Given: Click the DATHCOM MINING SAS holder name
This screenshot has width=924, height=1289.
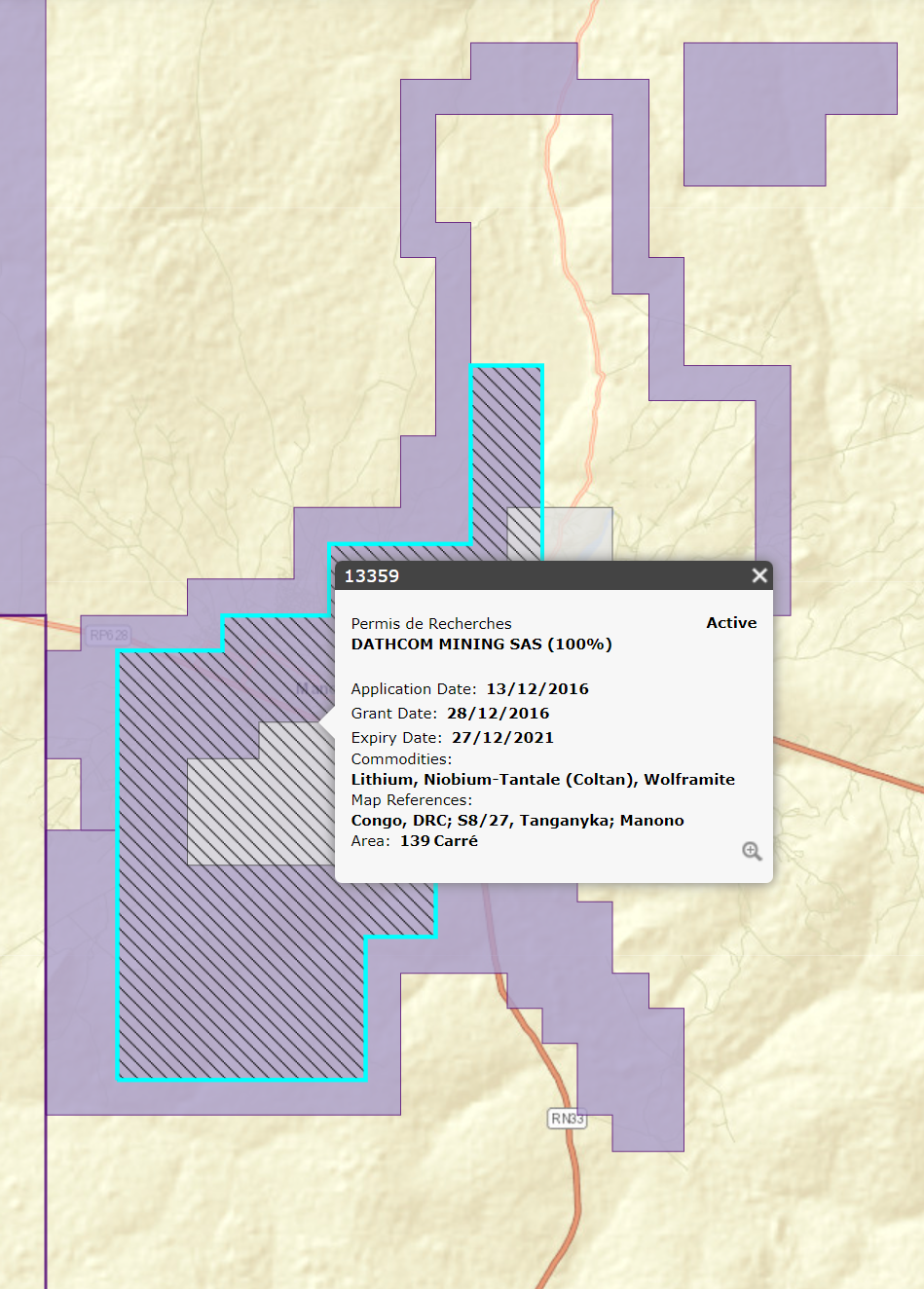Looking at the screenshot, I should coord(481,644).
